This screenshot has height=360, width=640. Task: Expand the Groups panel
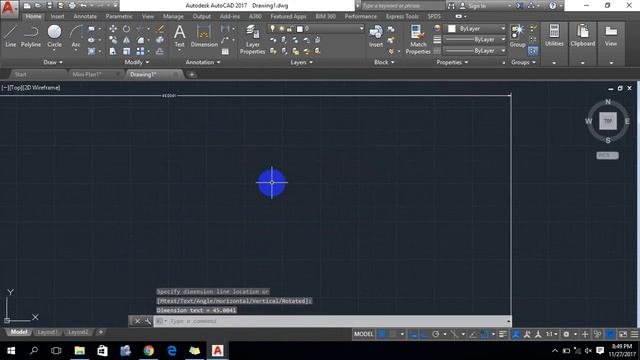tap(523, 62)
